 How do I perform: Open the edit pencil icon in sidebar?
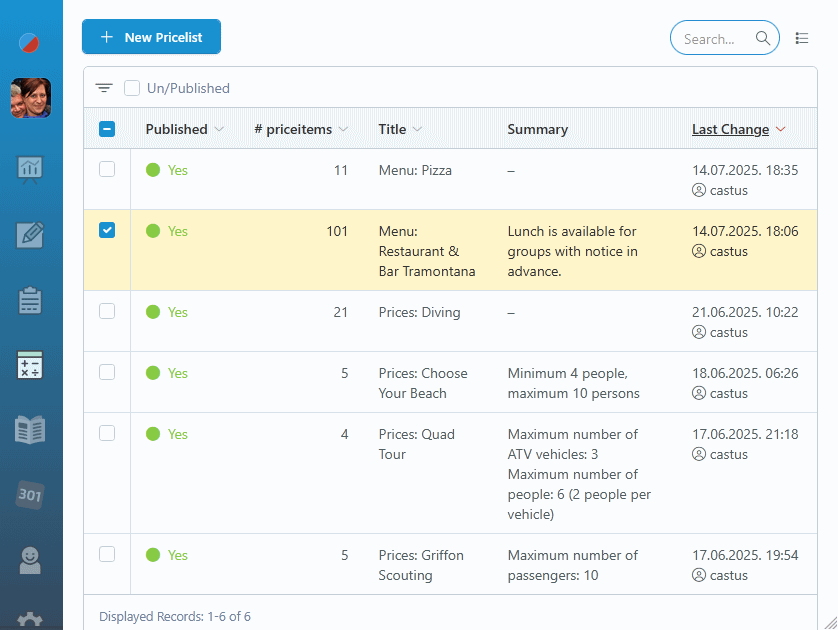click(31, 234)
